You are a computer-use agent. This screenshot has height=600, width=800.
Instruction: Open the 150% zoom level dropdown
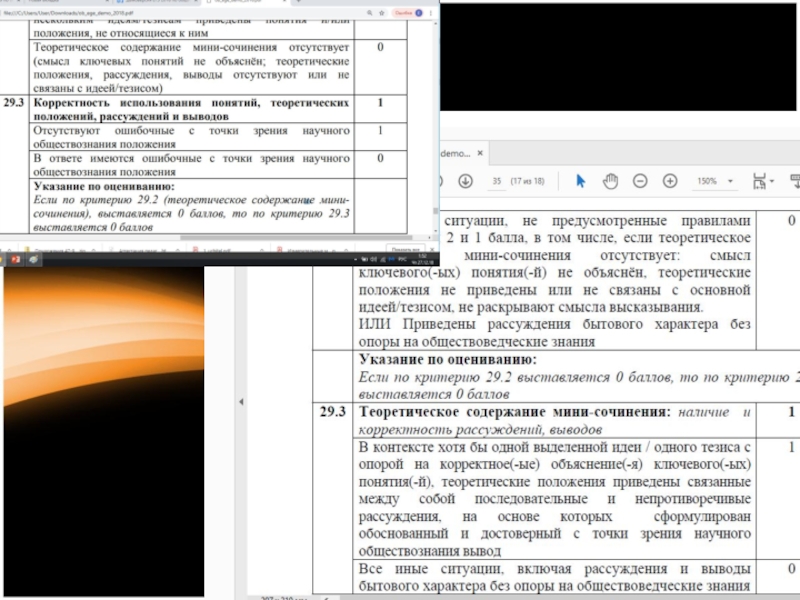(713, 181)
